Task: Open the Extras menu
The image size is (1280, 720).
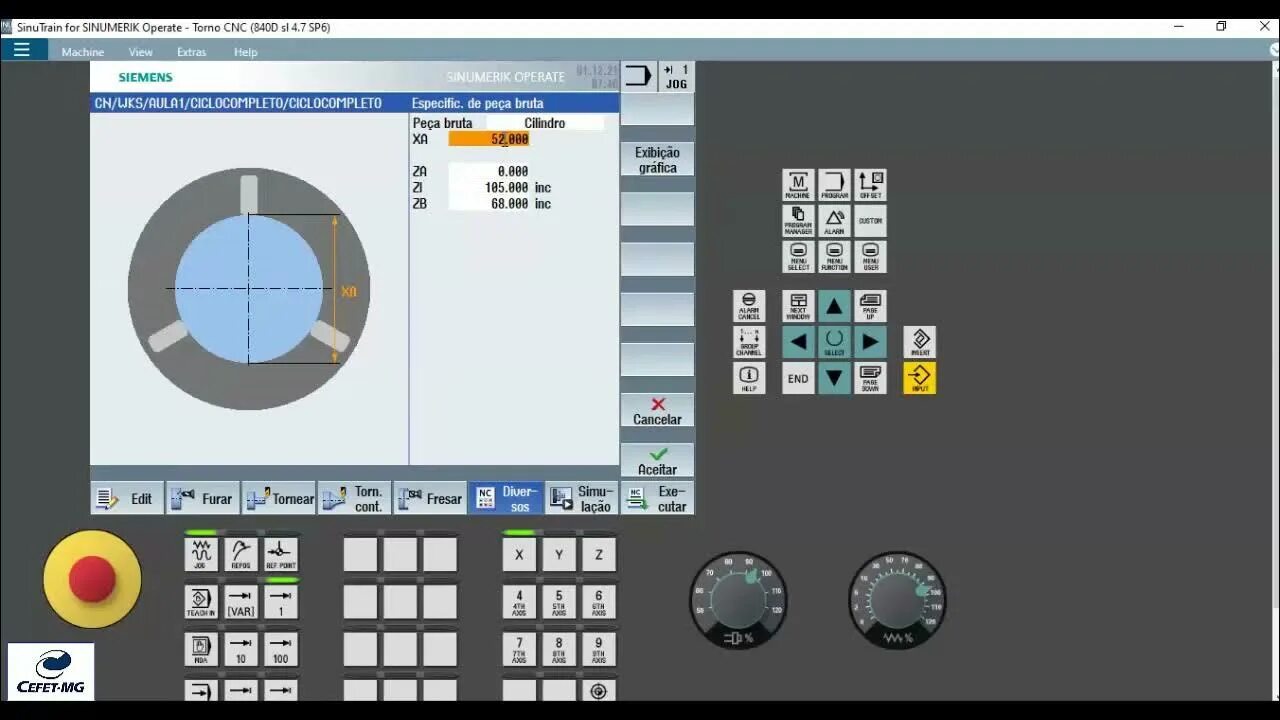Action: [191, 52]
